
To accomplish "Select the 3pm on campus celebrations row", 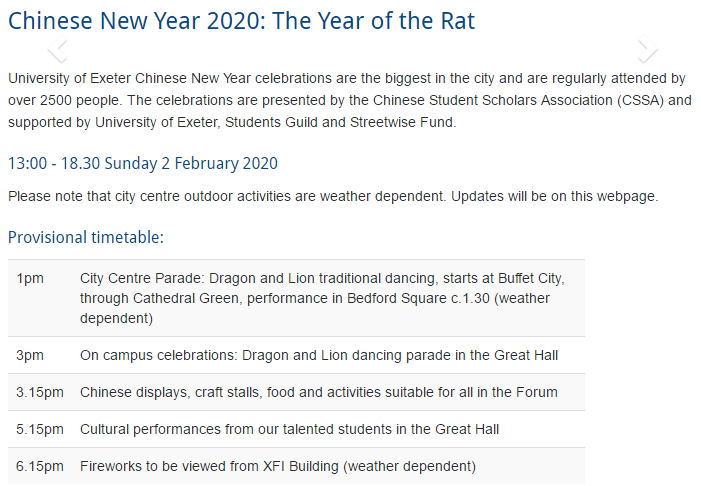I will [x=296, y=355].
